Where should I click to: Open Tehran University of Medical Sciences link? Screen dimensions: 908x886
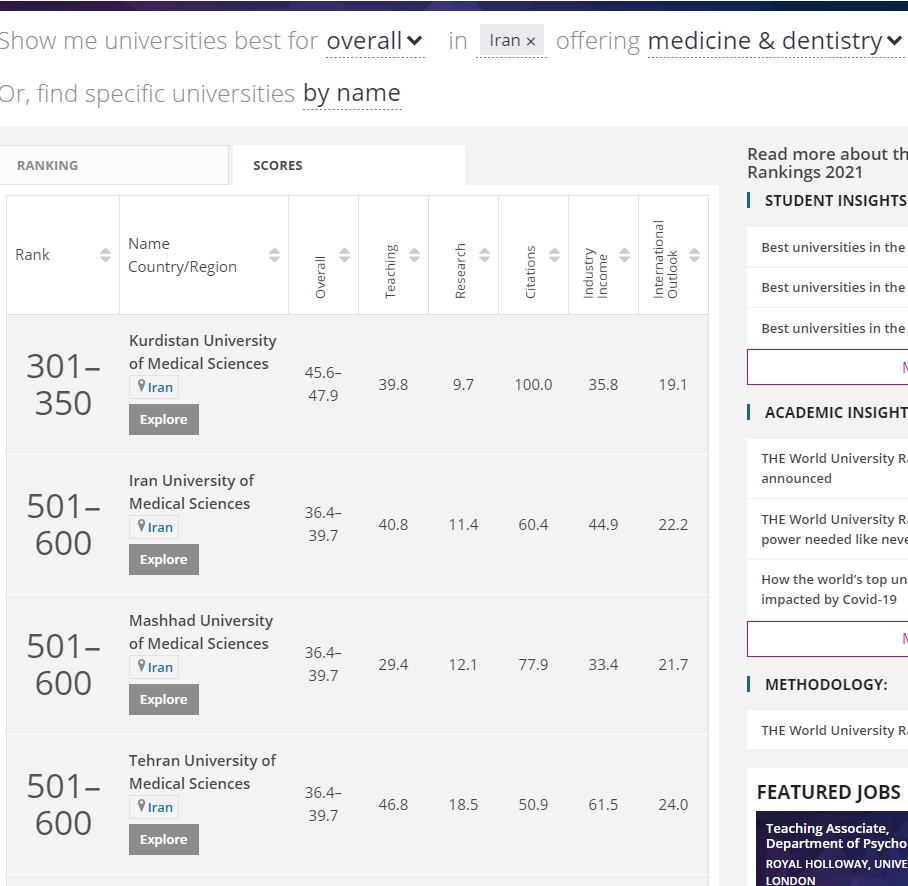click(202, 772)
